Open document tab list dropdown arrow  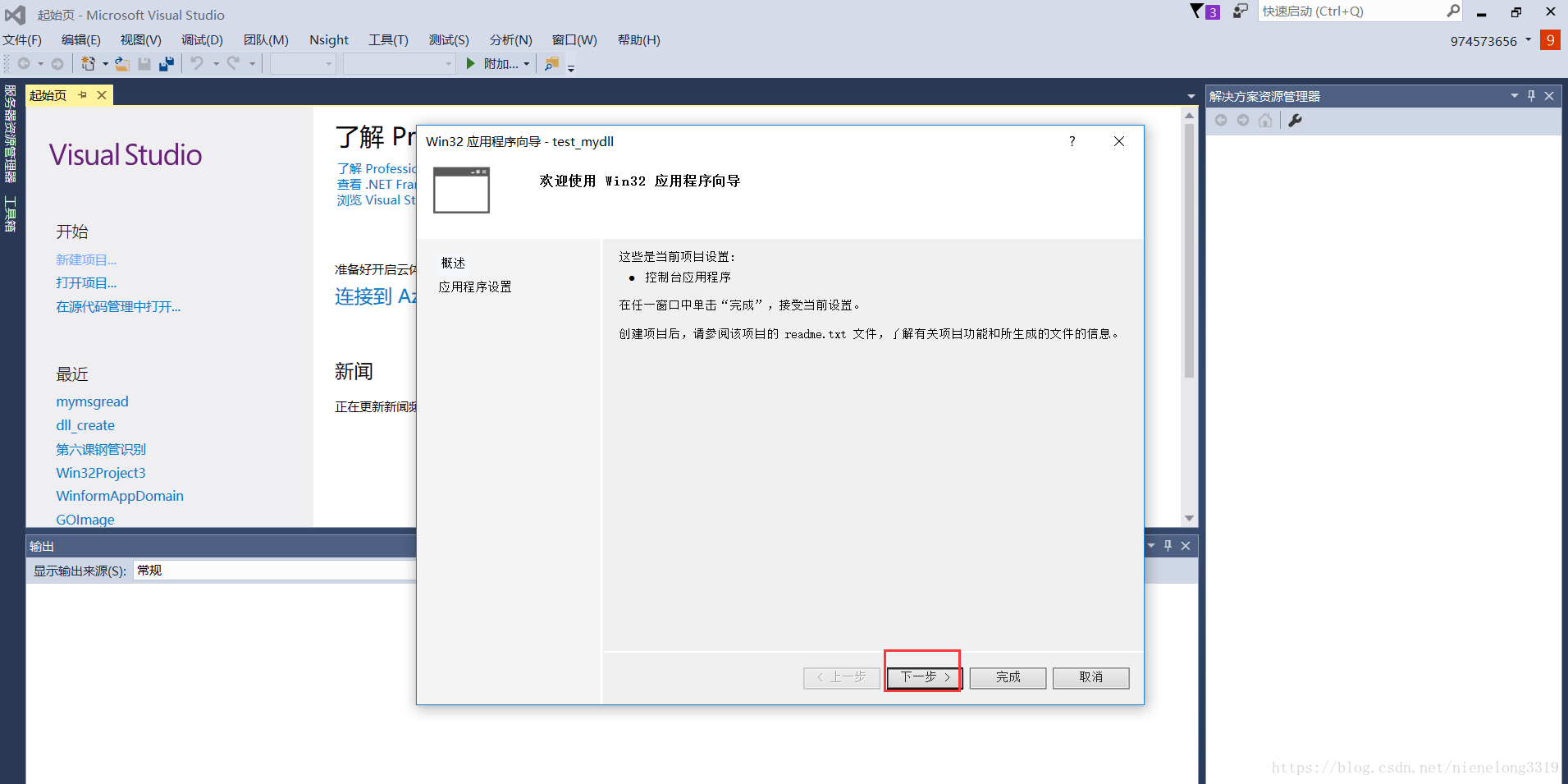click(1191, 96)
